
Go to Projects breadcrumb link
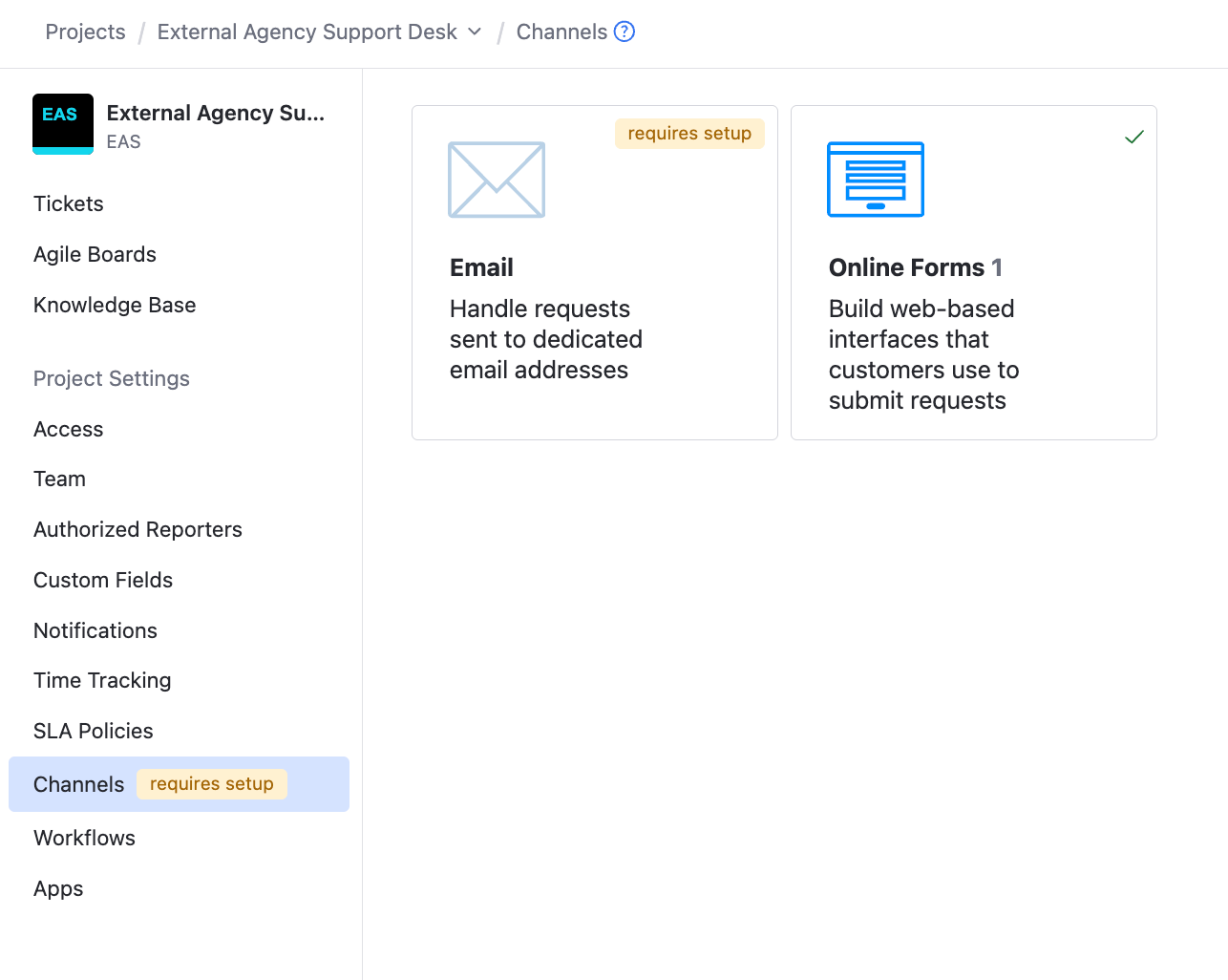[x=85, y=32]
